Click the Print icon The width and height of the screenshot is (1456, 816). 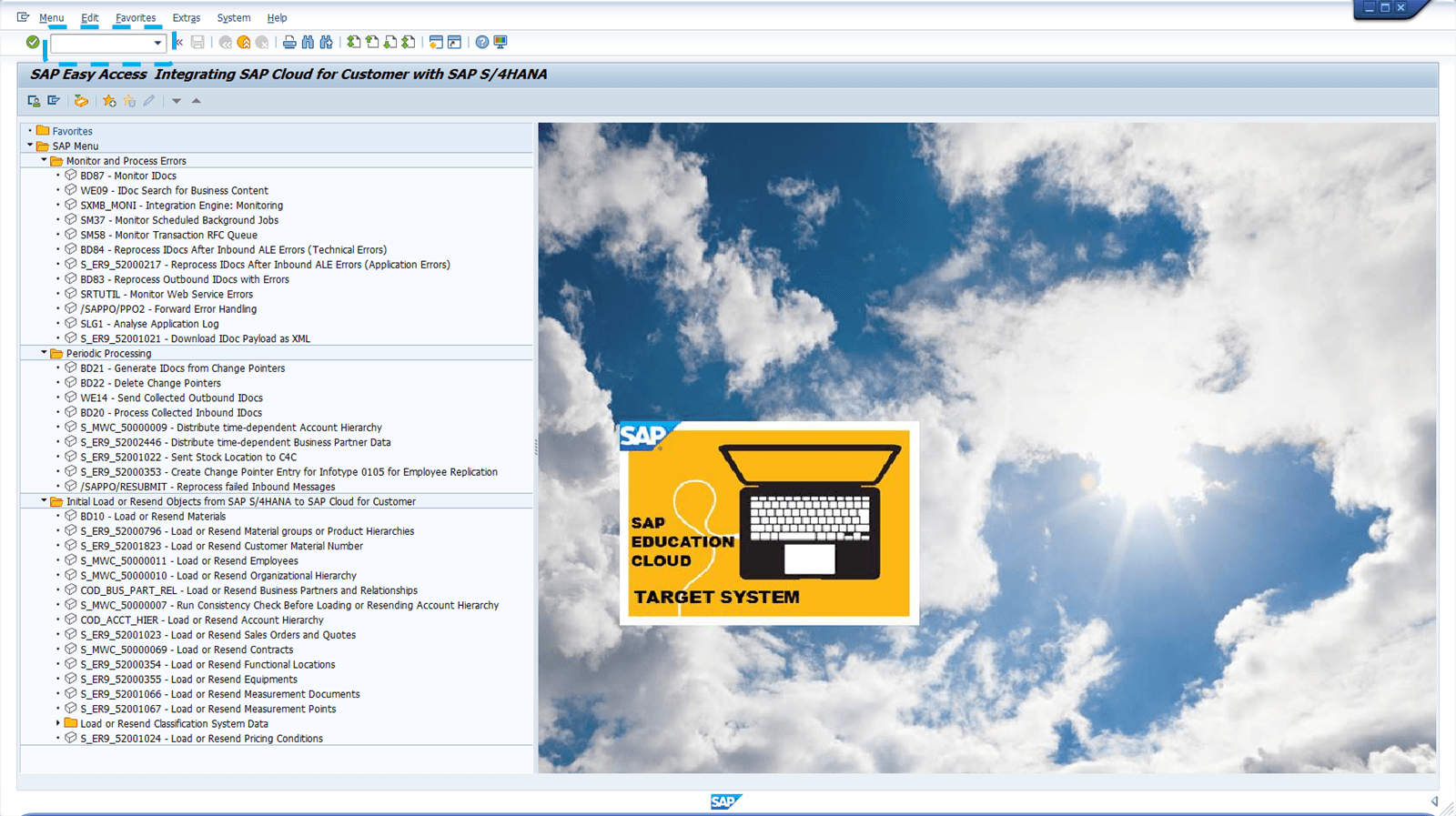(289, 42)
